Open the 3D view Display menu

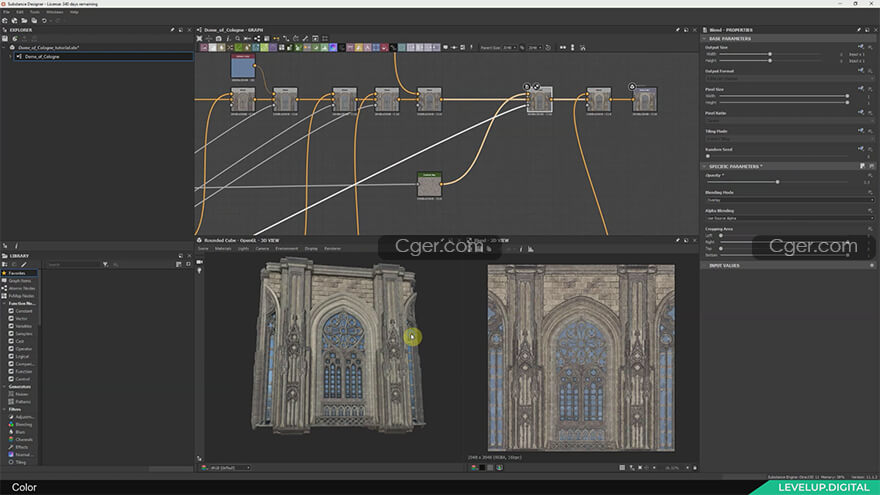[311, 249]
